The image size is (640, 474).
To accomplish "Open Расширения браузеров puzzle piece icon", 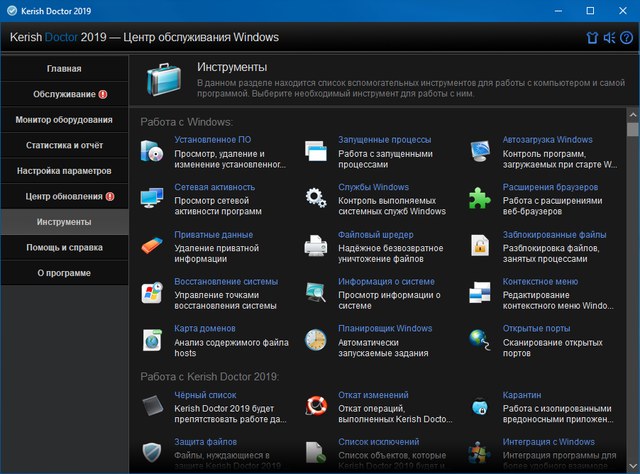I will coord(481,198).
